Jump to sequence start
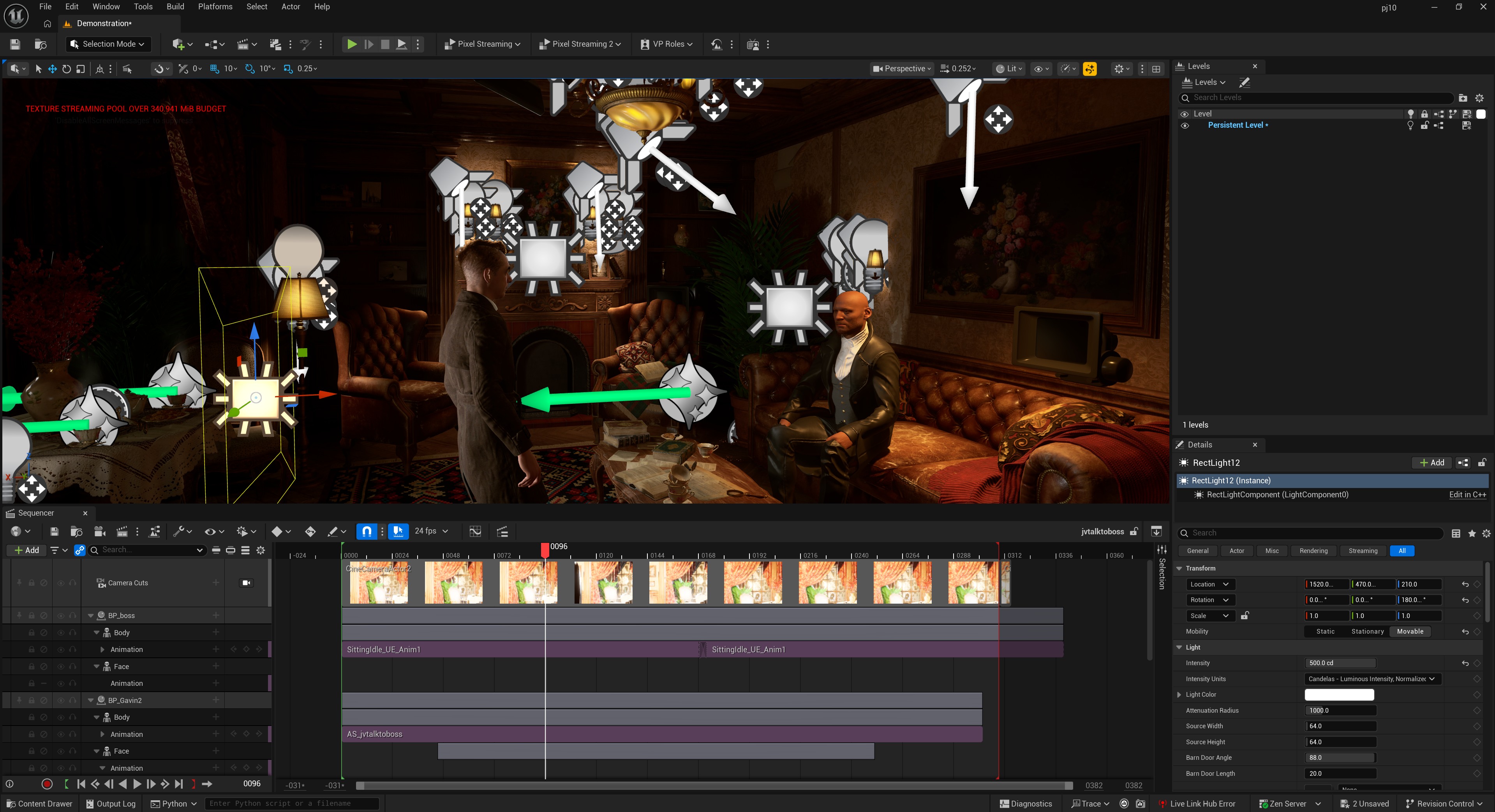 pos(81,784)
